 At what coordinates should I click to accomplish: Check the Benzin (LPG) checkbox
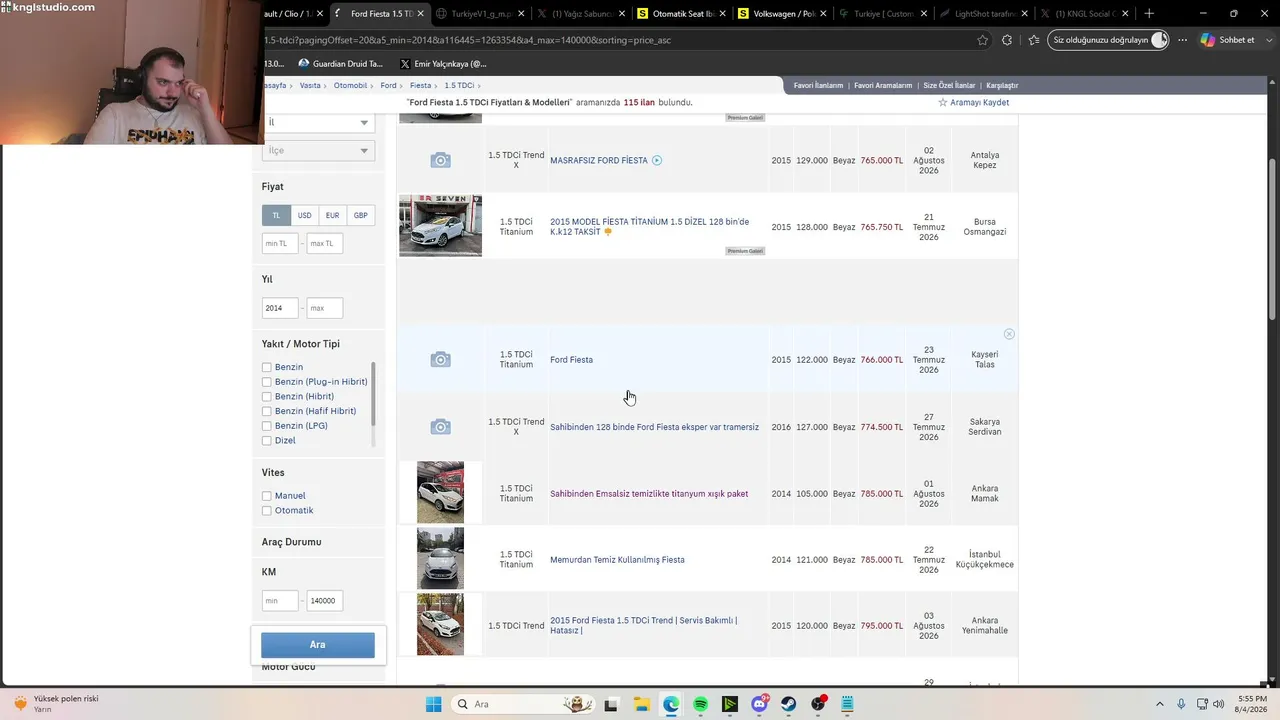coord(267,426)
